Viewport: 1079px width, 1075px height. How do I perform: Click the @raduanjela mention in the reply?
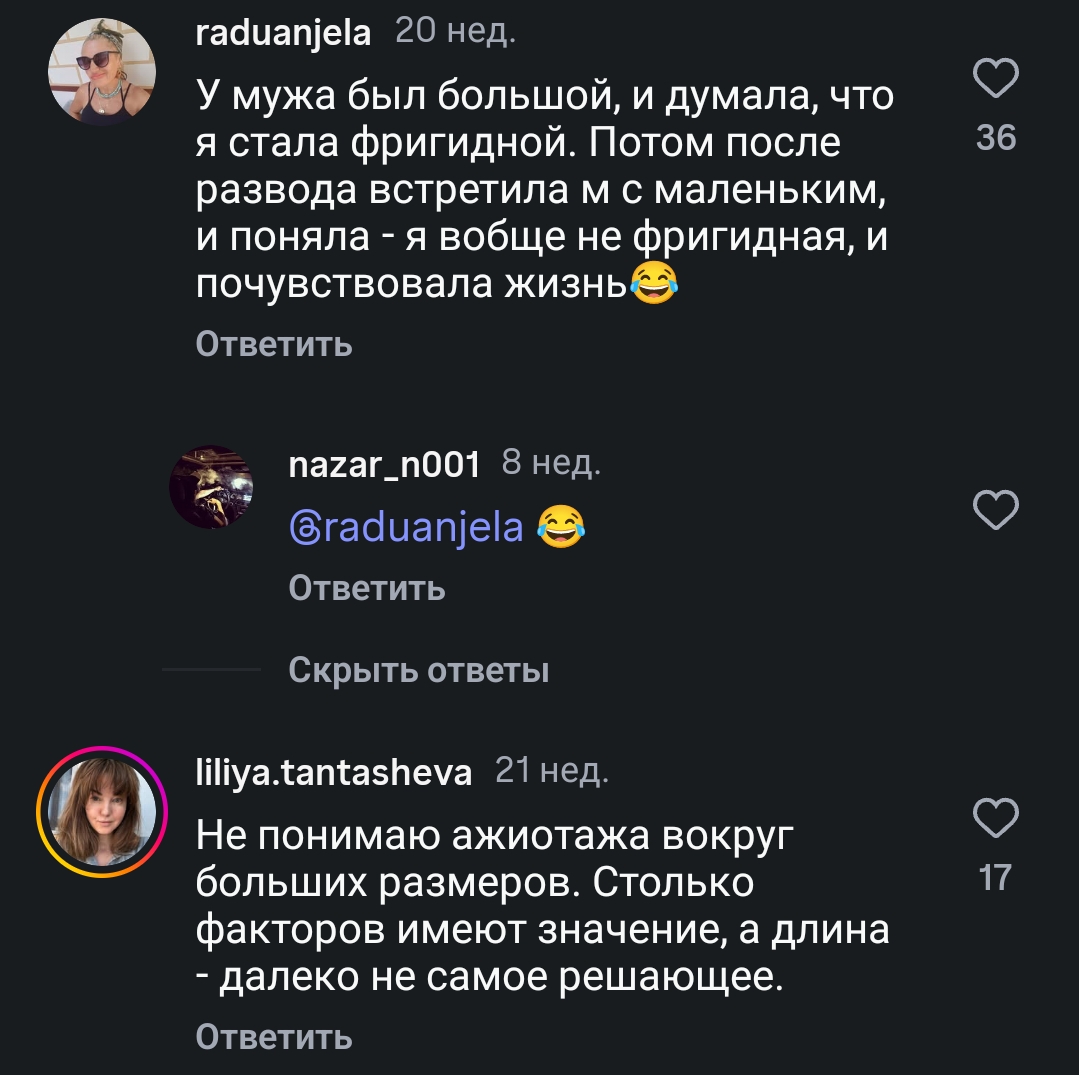point(406,526)
